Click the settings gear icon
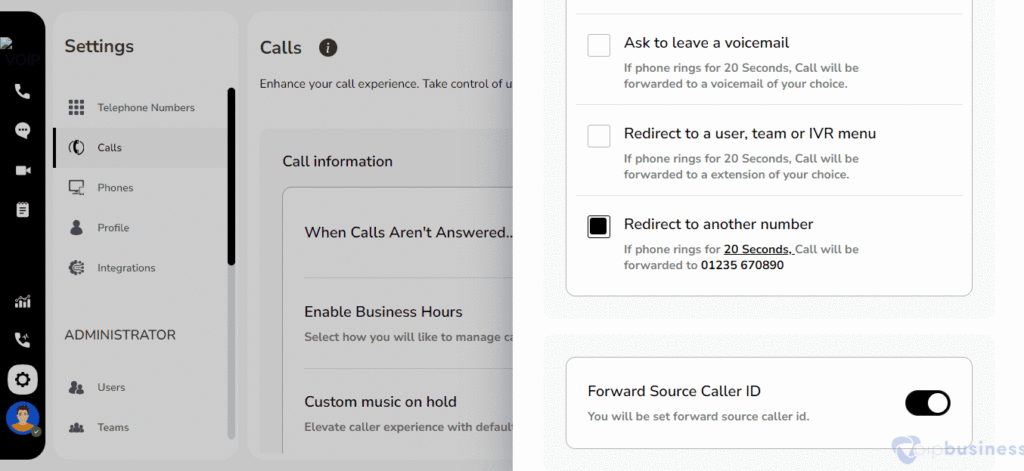1024x471 pixels. coord(22,380)
